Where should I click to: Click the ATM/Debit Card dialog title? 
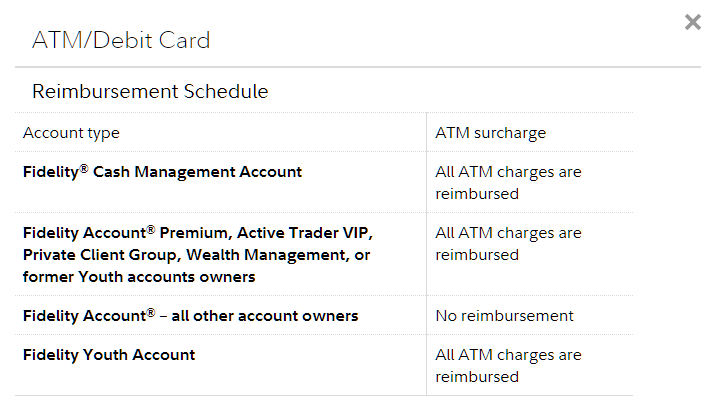pos(121,41)
